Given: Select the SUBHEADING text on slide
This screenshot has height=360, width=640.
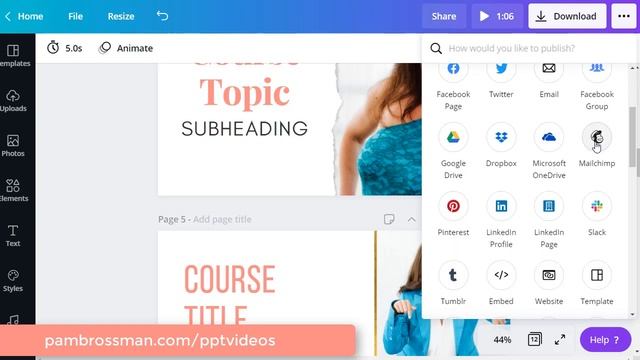Looking at the screenshot, I should (244, 129).
